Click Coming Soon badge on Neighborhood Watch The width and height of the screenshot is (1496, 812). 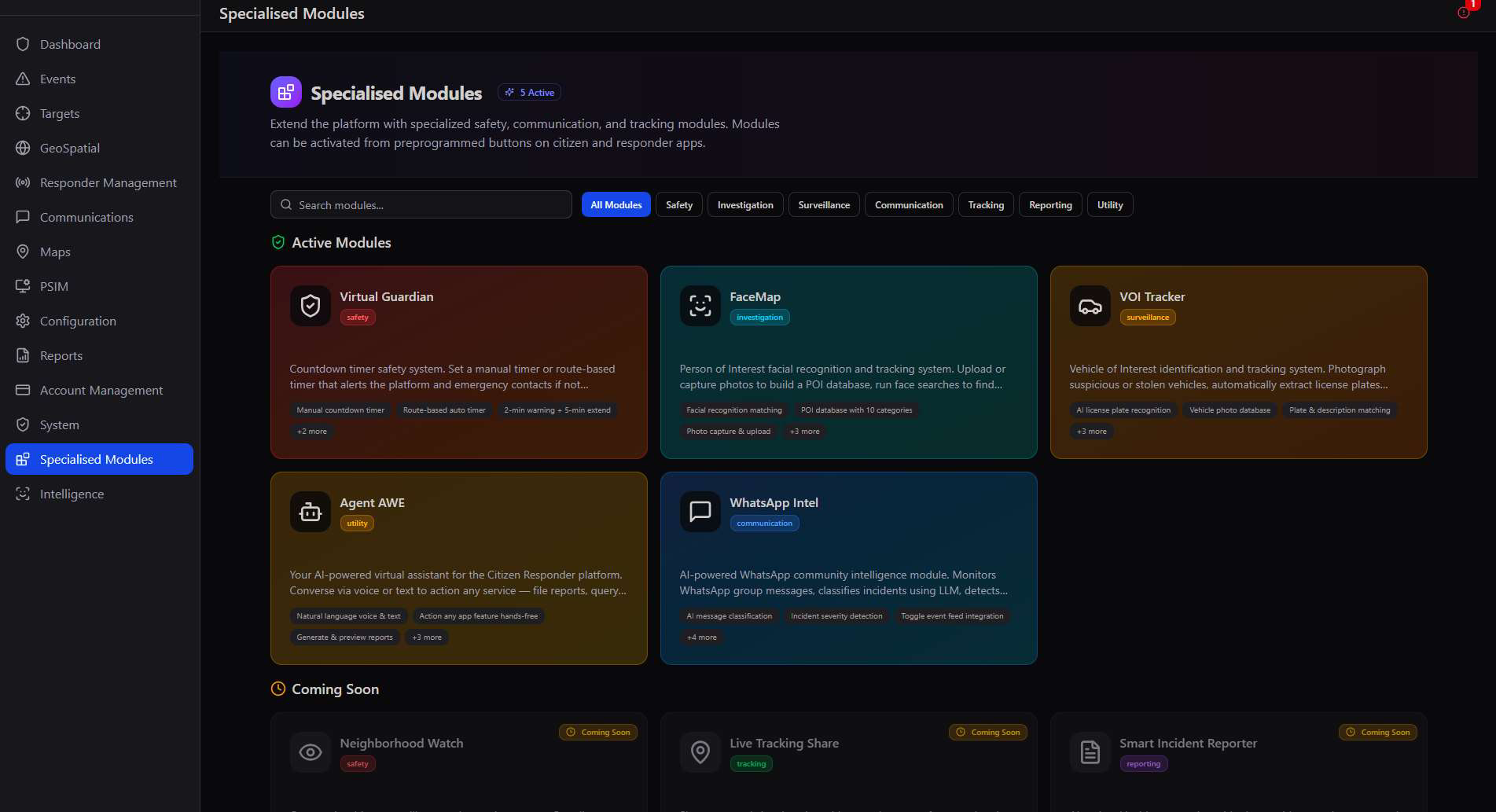[x=598, y=732]
